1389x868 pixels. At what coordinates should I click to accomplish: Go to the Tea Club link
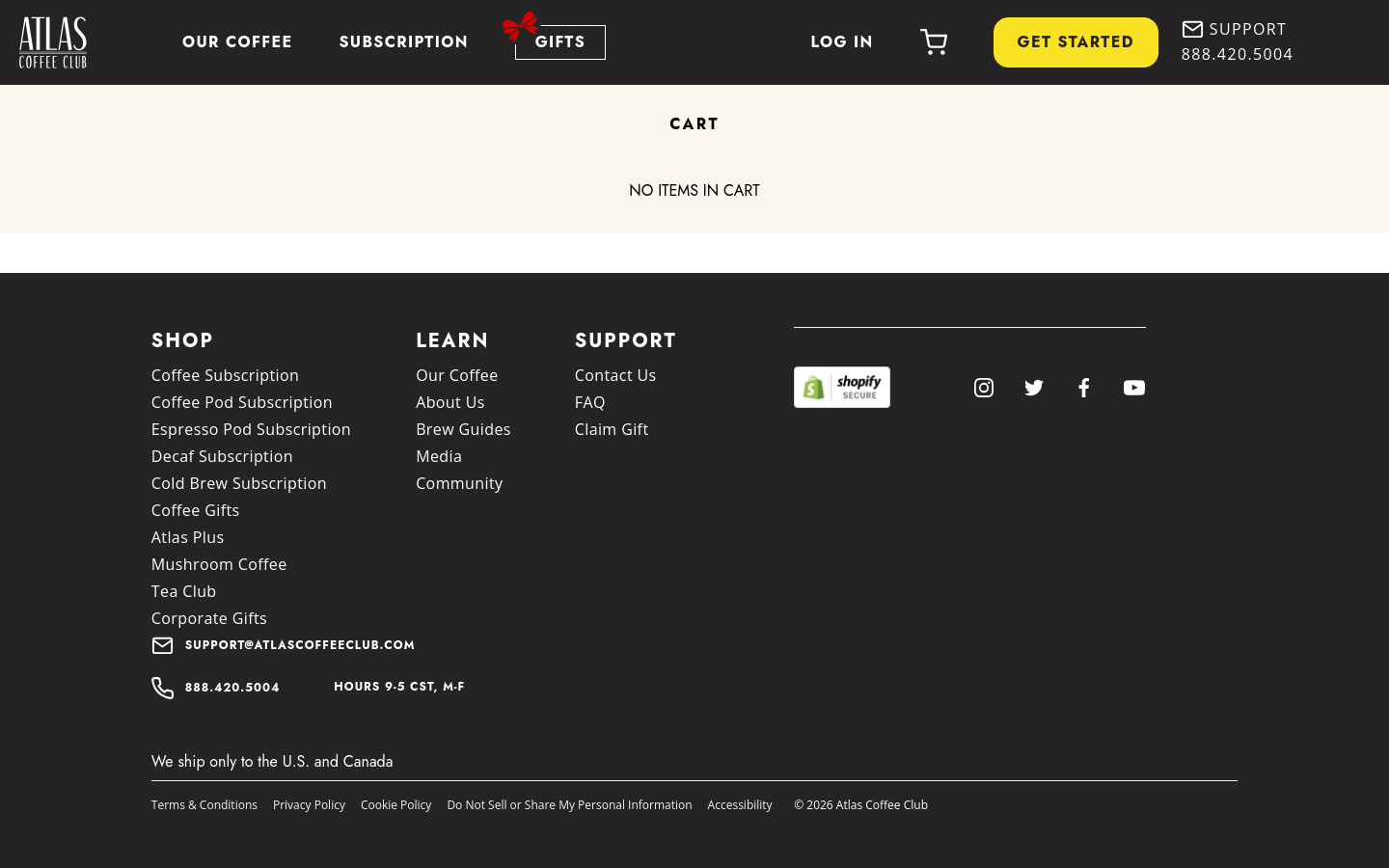click(x=183, y=591)
